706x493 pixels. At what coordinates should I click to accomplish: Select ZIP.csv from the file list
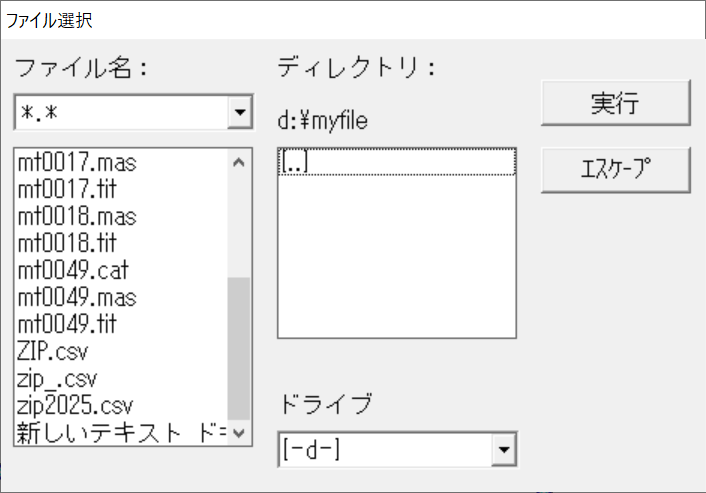coord(54,351)
